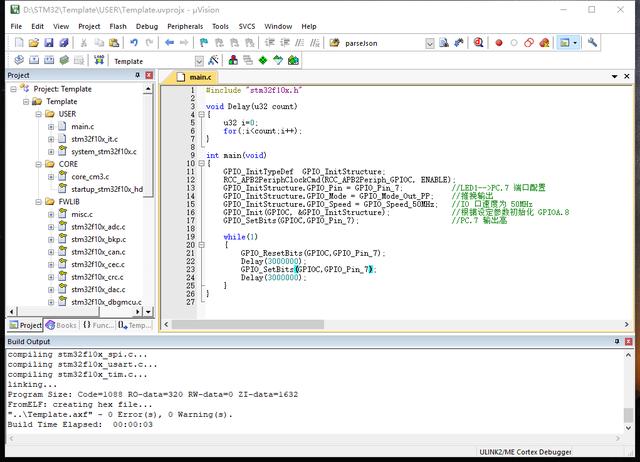Select core_cm3.c in CORE group

pyautogui.click(x=90, y=177)
